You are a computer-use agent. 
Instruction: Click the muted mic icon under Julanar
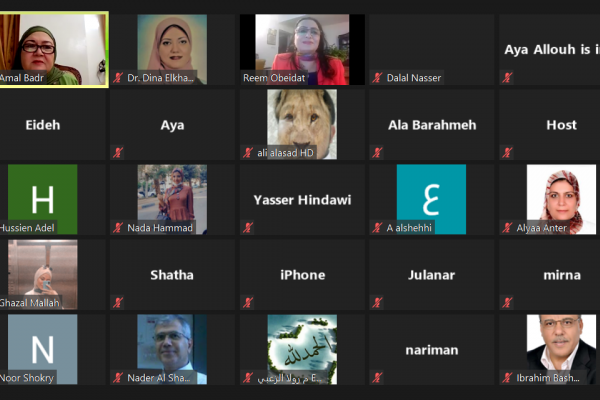[x=377, y=303]
